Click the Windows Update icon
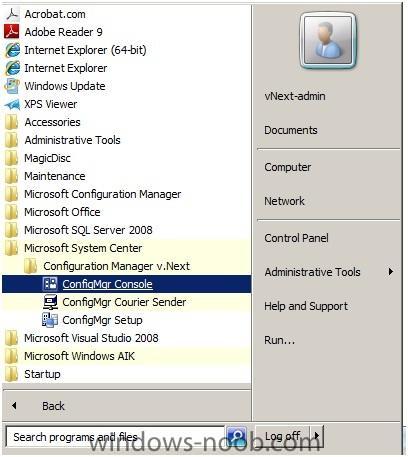The height and width of the screenshot is (457, 408). (x=12, y=86)
